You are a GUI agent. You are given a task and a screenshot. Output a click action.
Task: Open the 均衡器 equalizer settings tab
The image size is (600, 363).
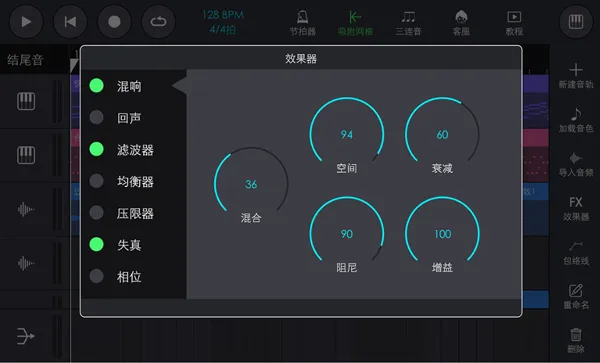pos(135,182)
